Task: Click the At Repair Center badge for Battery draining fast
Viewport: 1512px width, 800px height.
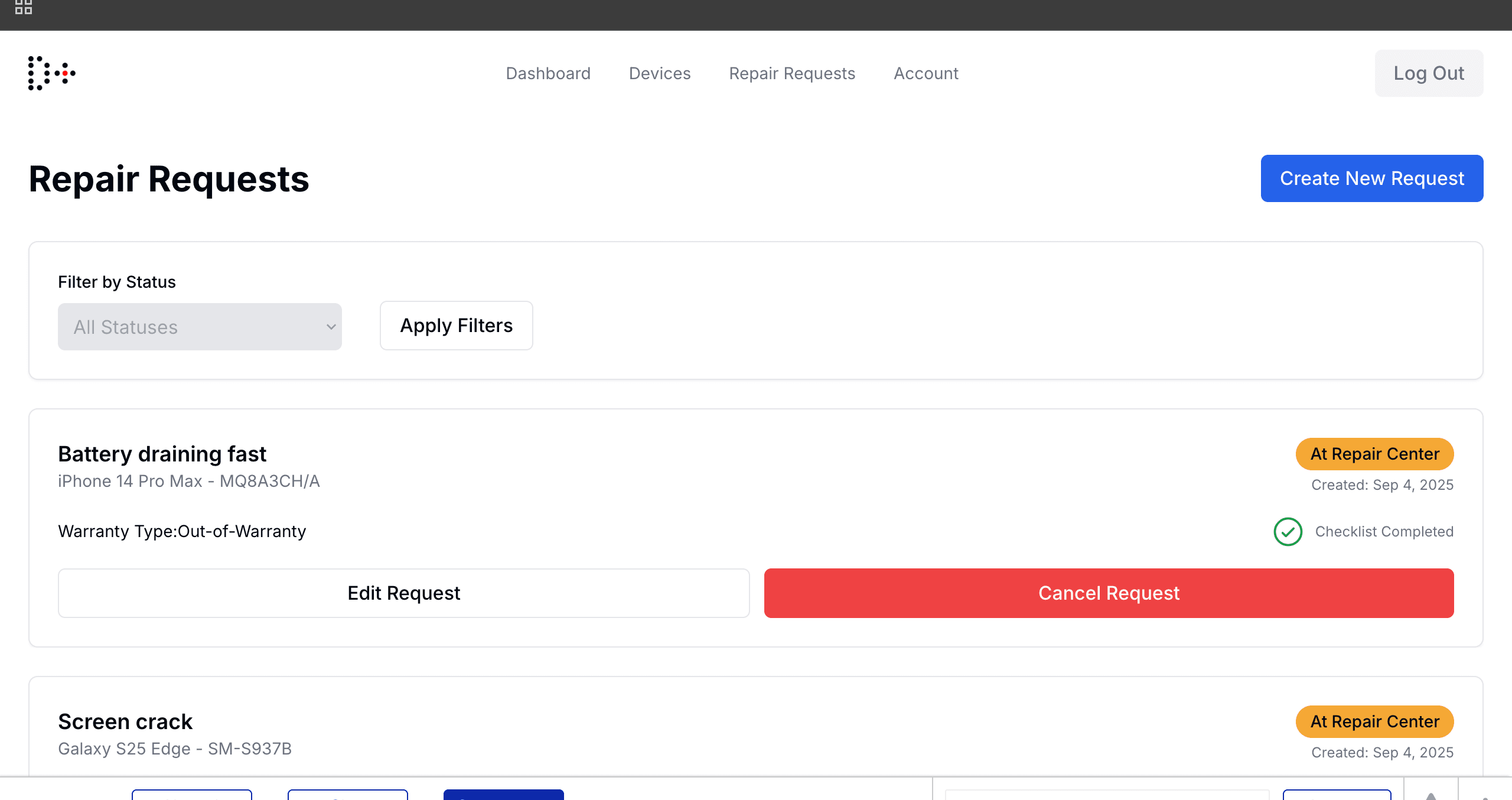Action: pyautogui.click(x=1374, y=454)
